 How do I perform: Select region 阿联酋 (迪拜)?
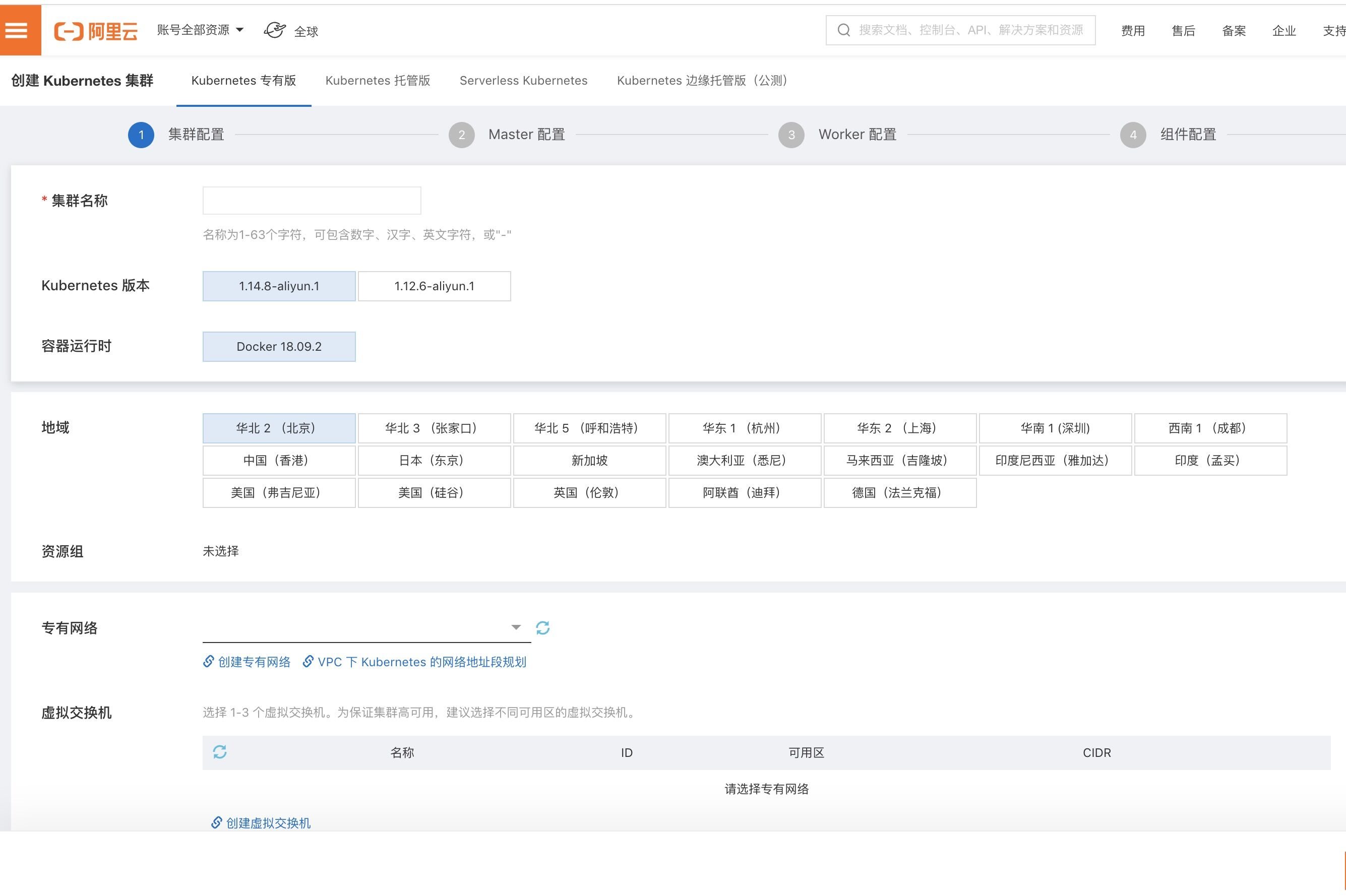pyautogui.click(x=745, y=492)
